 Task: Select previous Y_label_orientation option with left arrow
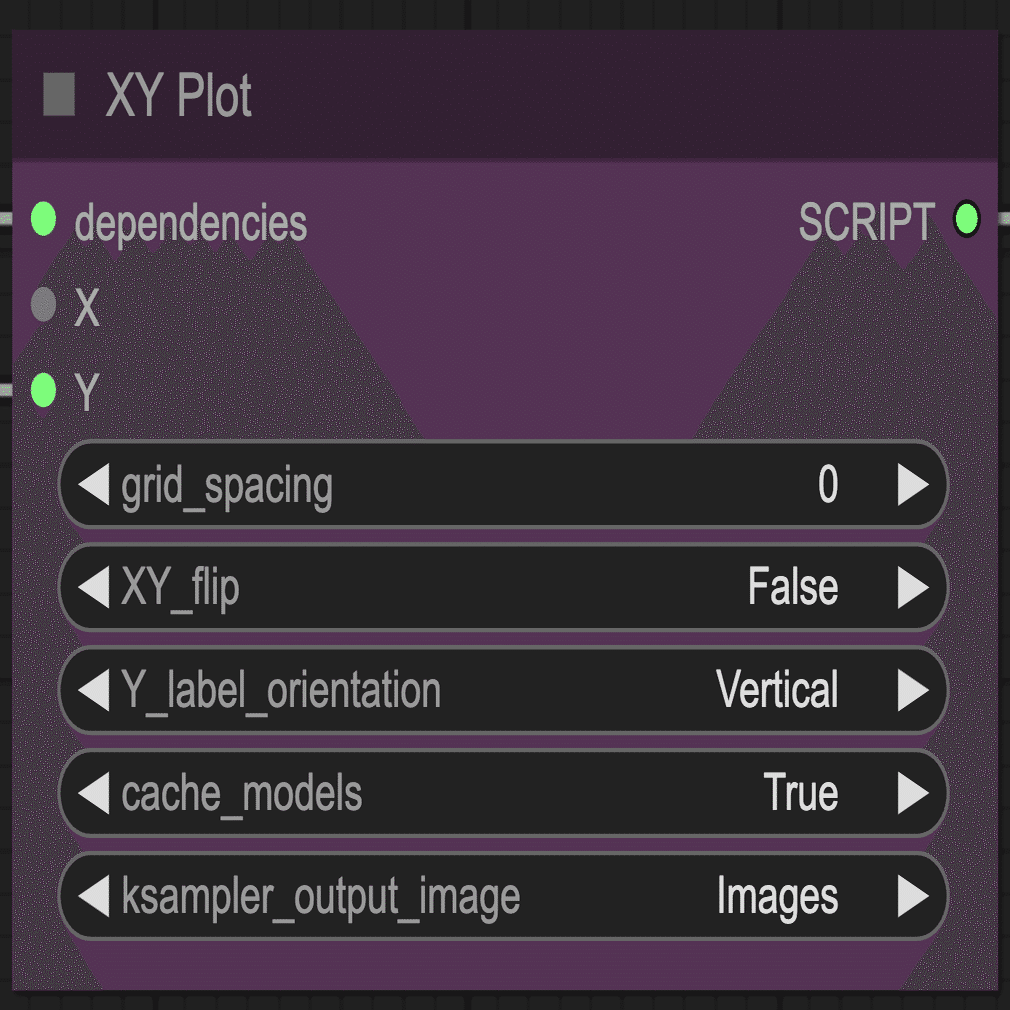click(x=94, y=690)
